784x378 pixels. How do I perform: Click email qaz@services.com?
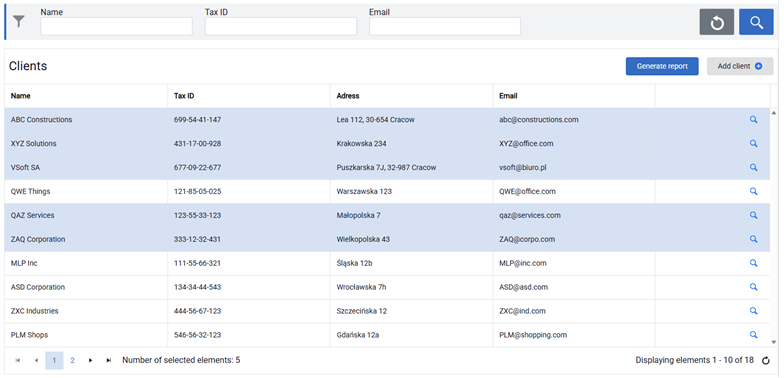click(x=530, y=216)
